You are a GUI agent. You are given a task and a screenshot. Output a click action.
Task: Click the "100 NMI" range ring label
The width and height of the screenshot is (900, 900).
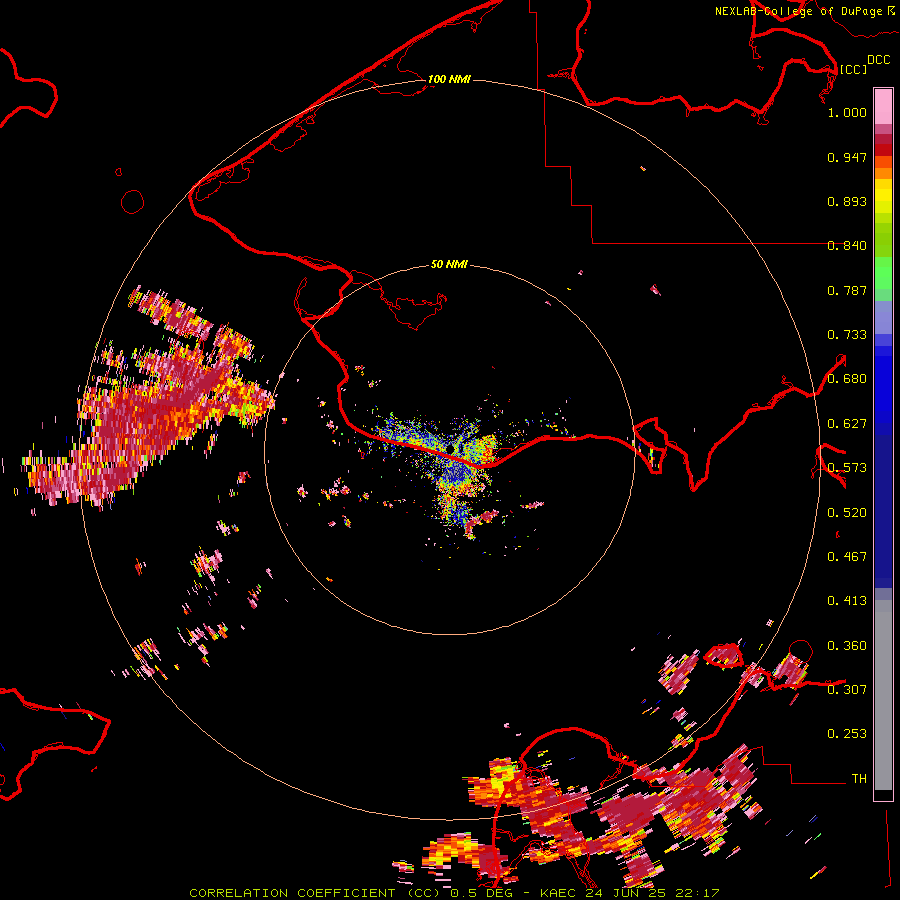pos(449,79)
